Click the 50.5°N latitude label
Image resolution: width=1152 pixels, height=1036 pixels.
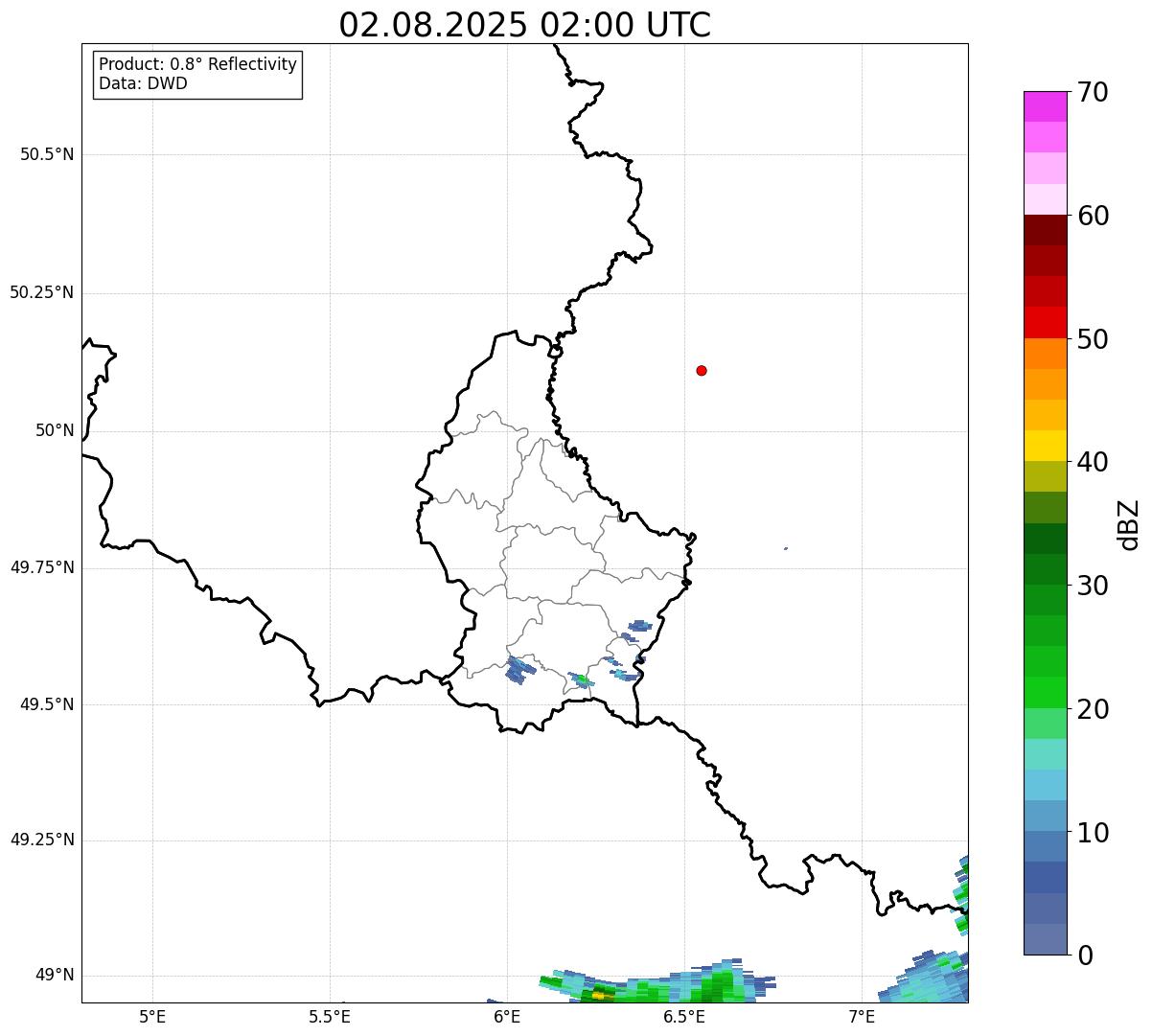47,154
